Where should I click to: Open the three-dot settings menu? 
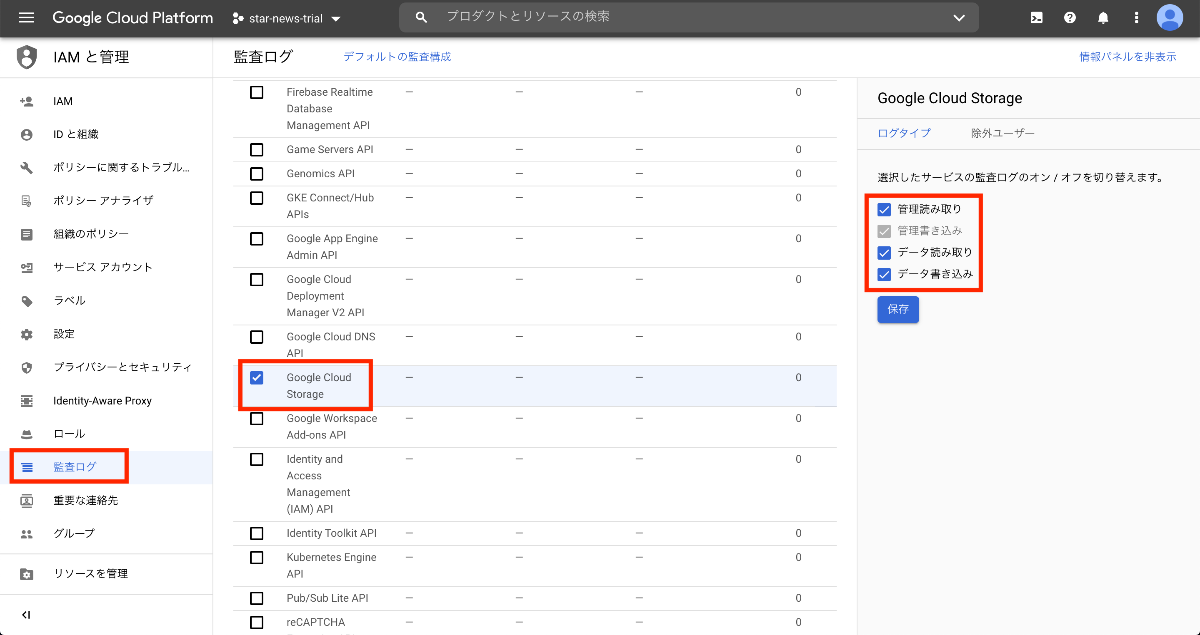pyautogui.click(x=1136, y=18)
